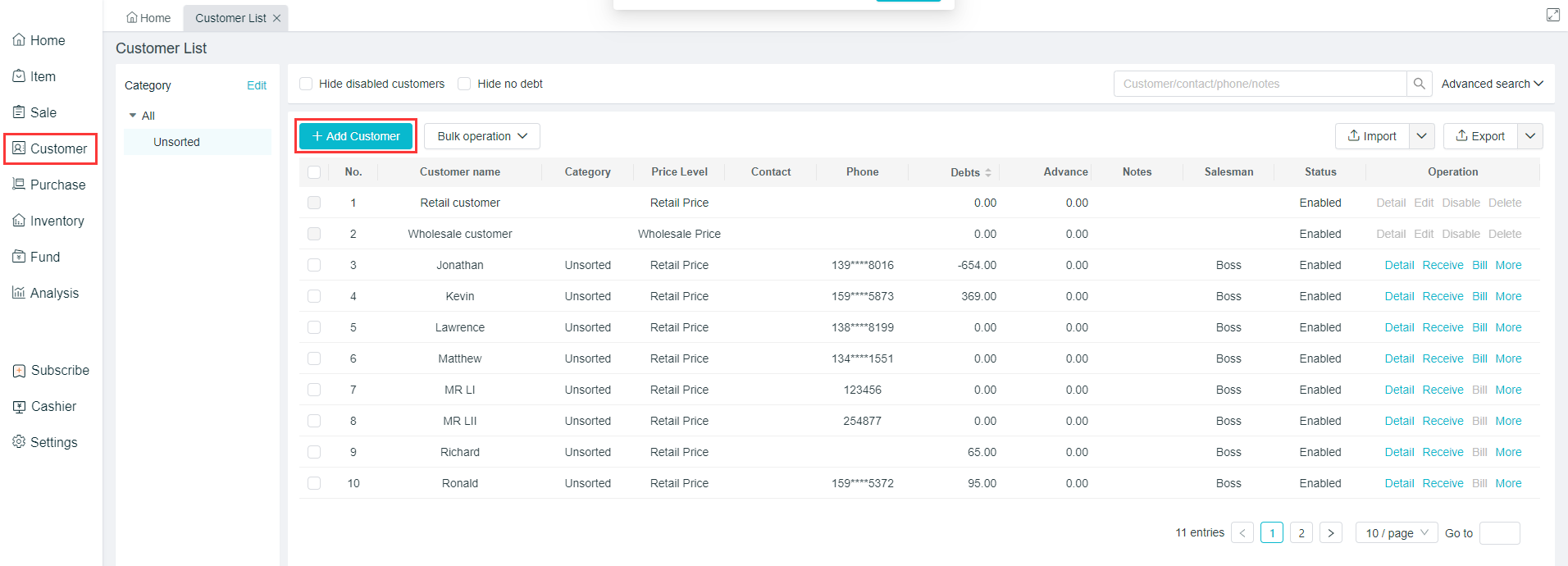The height and width of the screenshot is (566, 1568).
Task: Expand the Bulk operation dropdown
Action: tap(481, 136)
